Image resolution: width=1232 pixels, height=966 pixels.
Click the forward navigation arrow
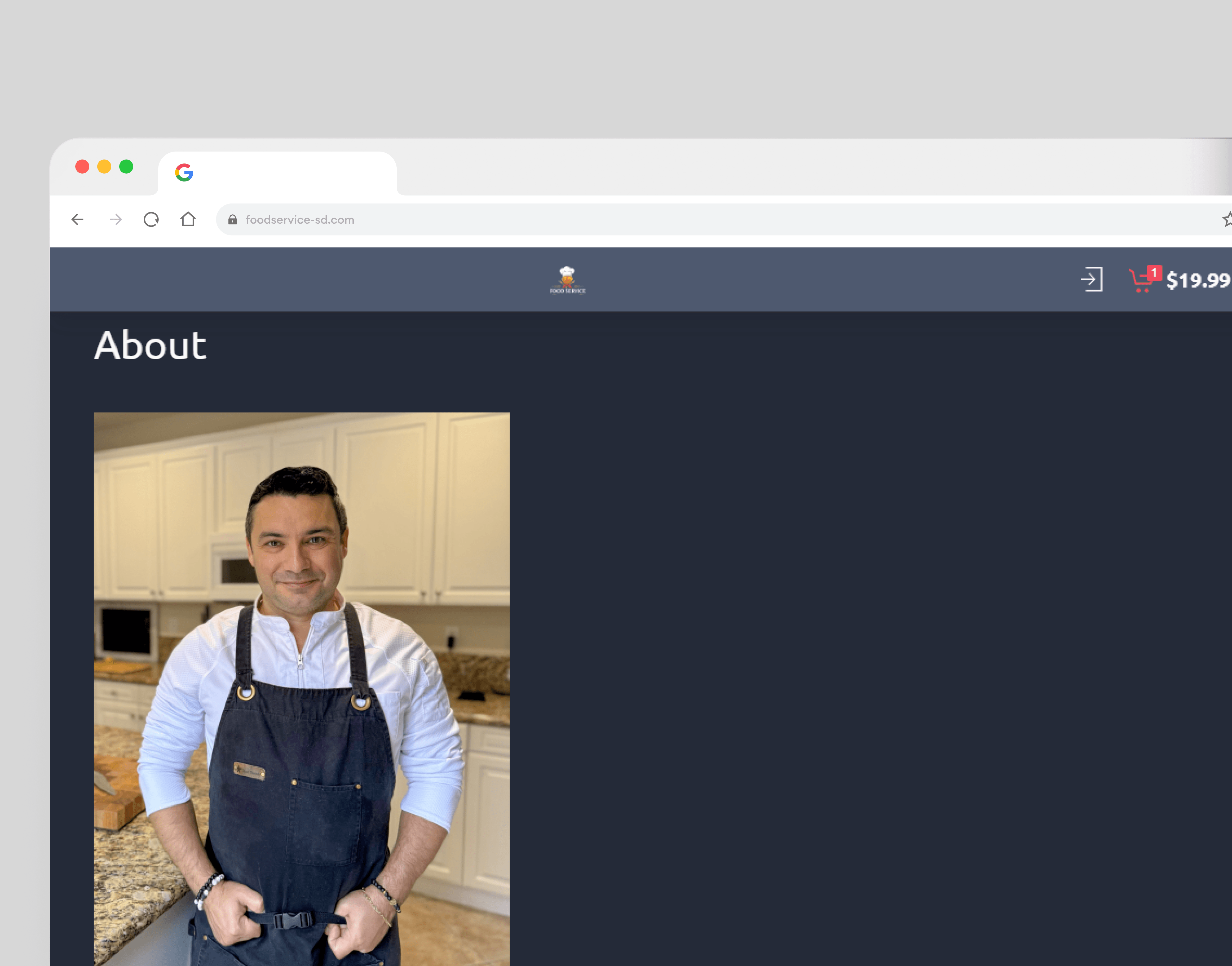pyautogui.click(x=116, y=219)
